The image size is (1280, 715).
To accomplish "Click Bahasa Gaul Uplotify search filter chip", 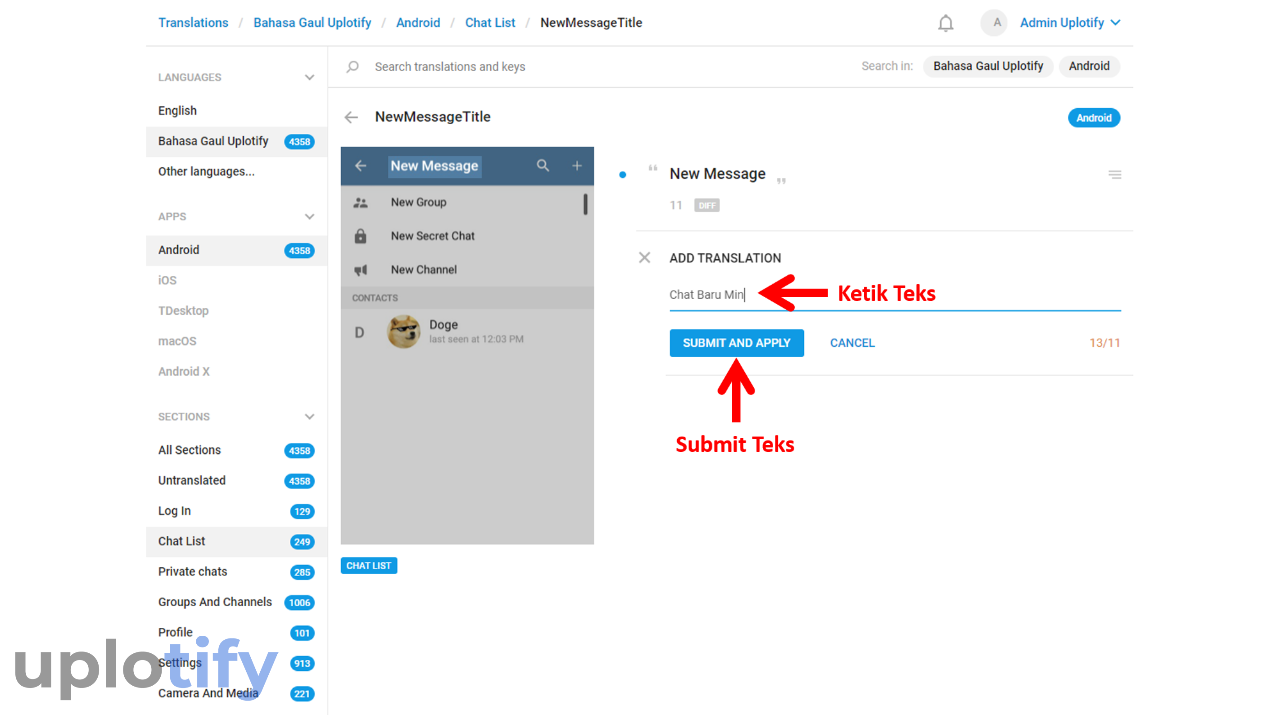I will tap(988, 66).
